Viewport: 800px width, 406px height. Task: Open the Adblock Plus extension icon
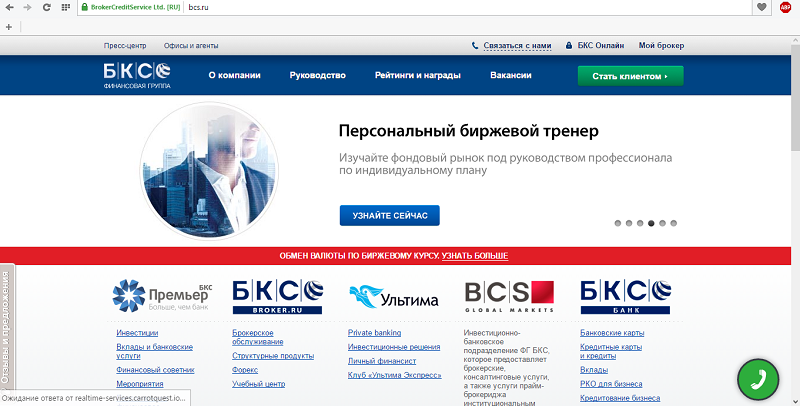tap(787, 7)
